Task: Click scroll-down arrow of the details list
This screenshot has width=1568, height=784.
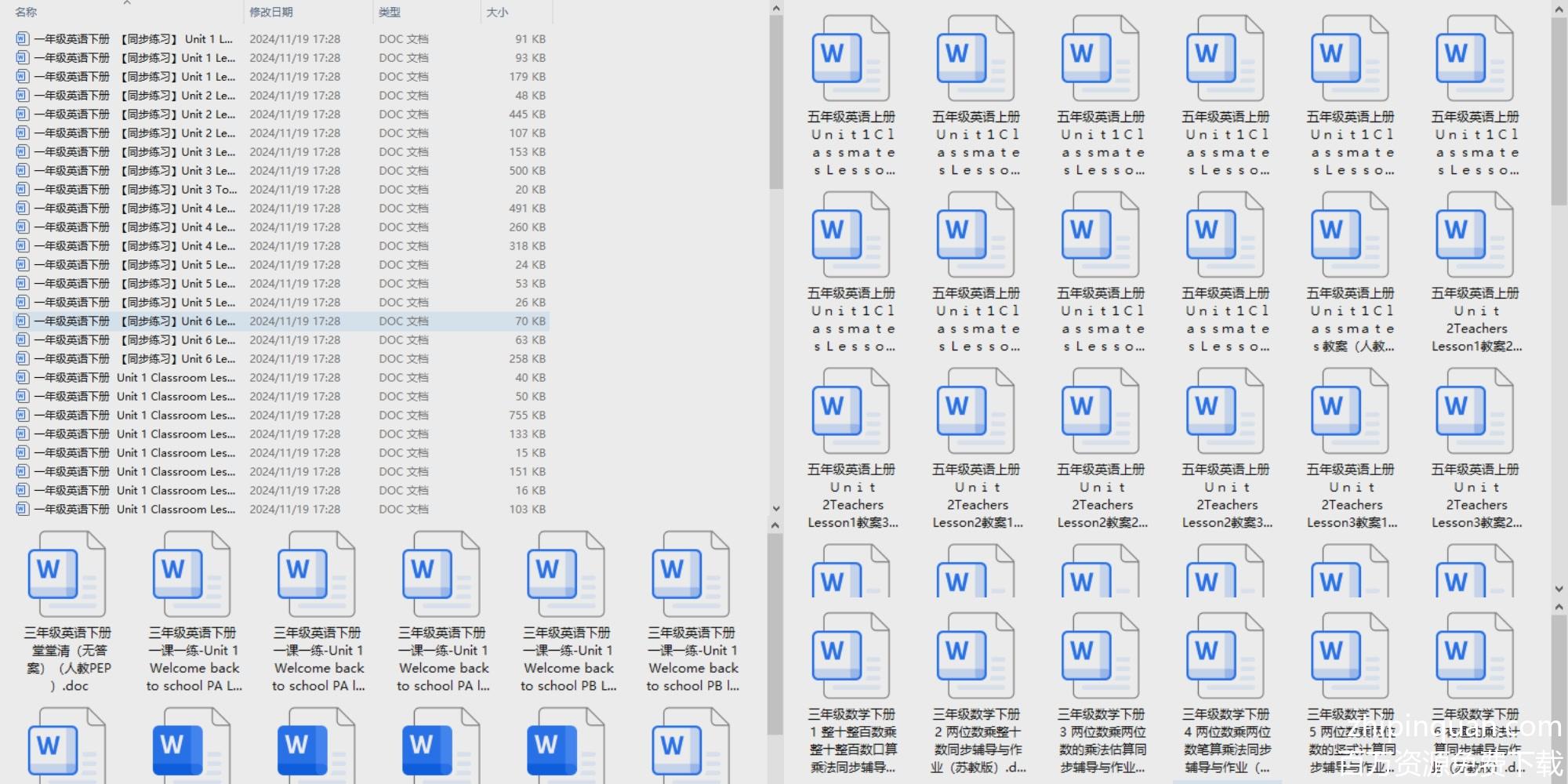Action: [x=775, y=509]
